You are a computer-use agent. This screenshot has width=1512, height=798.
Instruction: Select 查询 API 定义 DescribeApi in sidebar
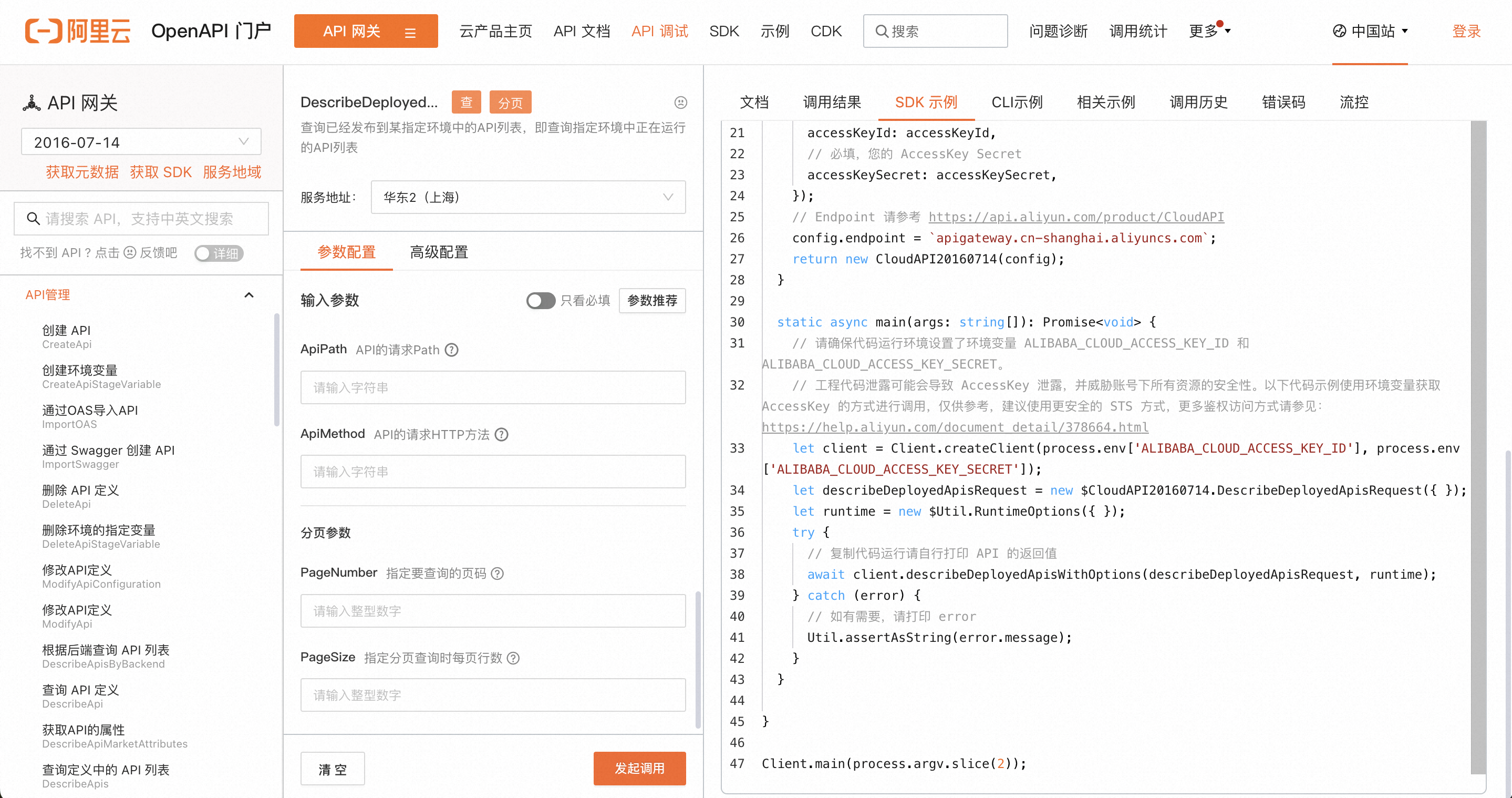80,697
